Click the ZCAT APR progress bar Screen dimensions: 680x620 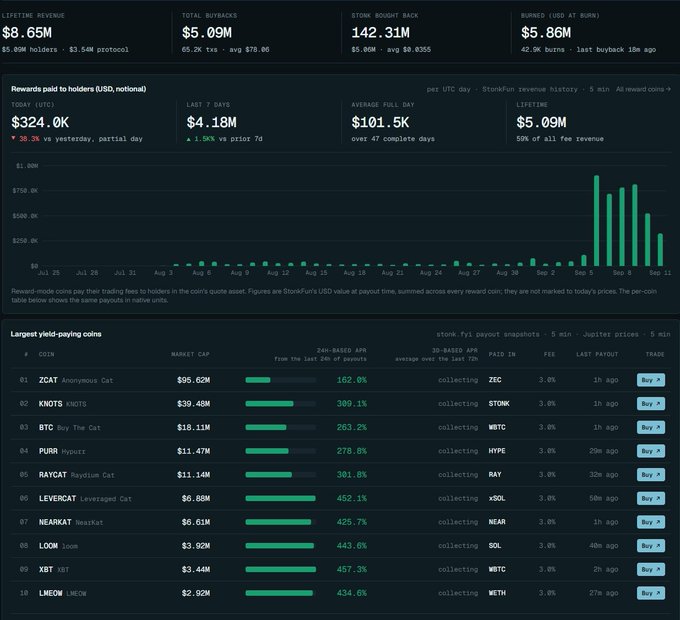tap(281, 380)
